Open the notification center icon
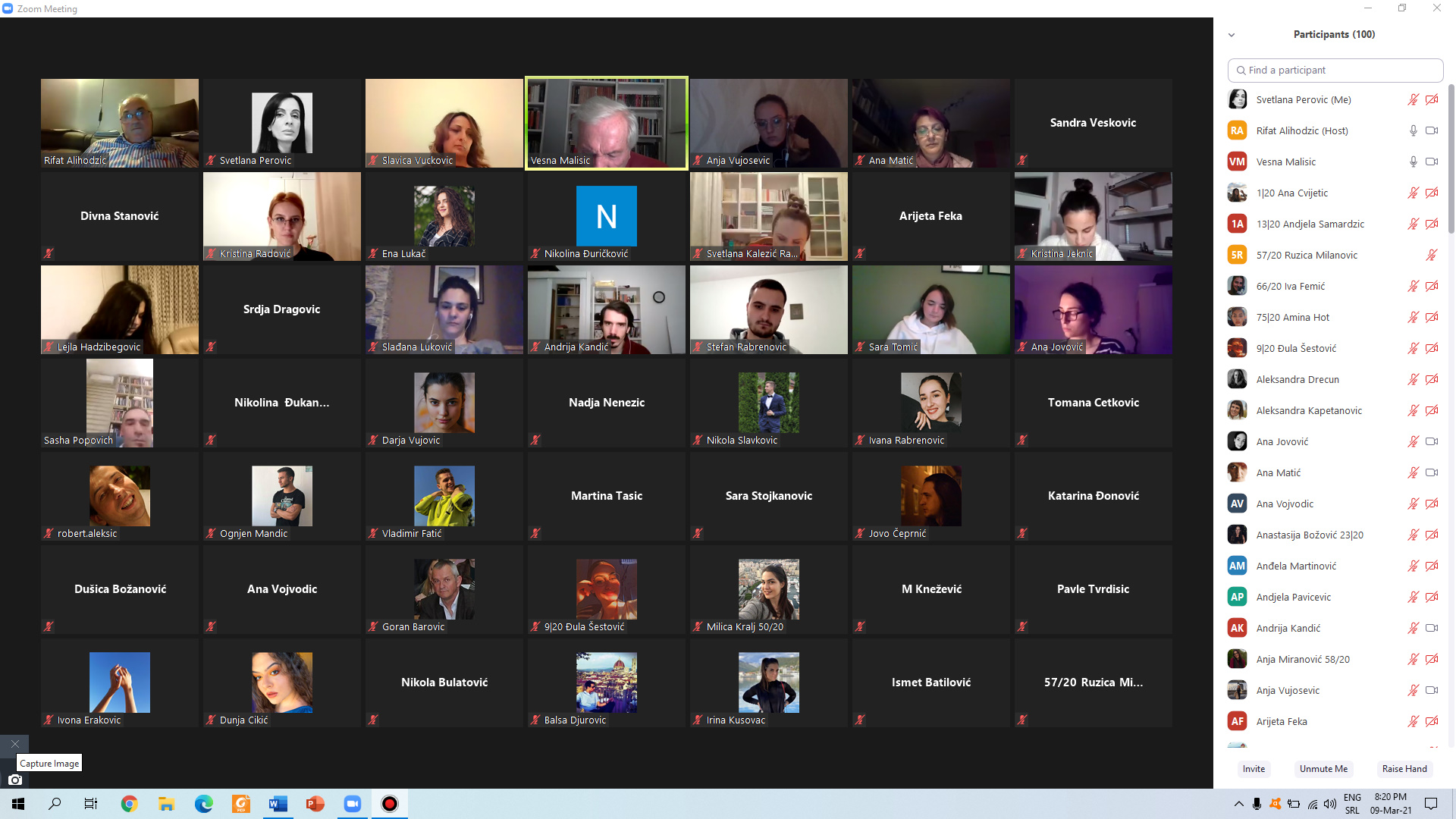The image size is (1456, 819). [x=1431, y=804]
